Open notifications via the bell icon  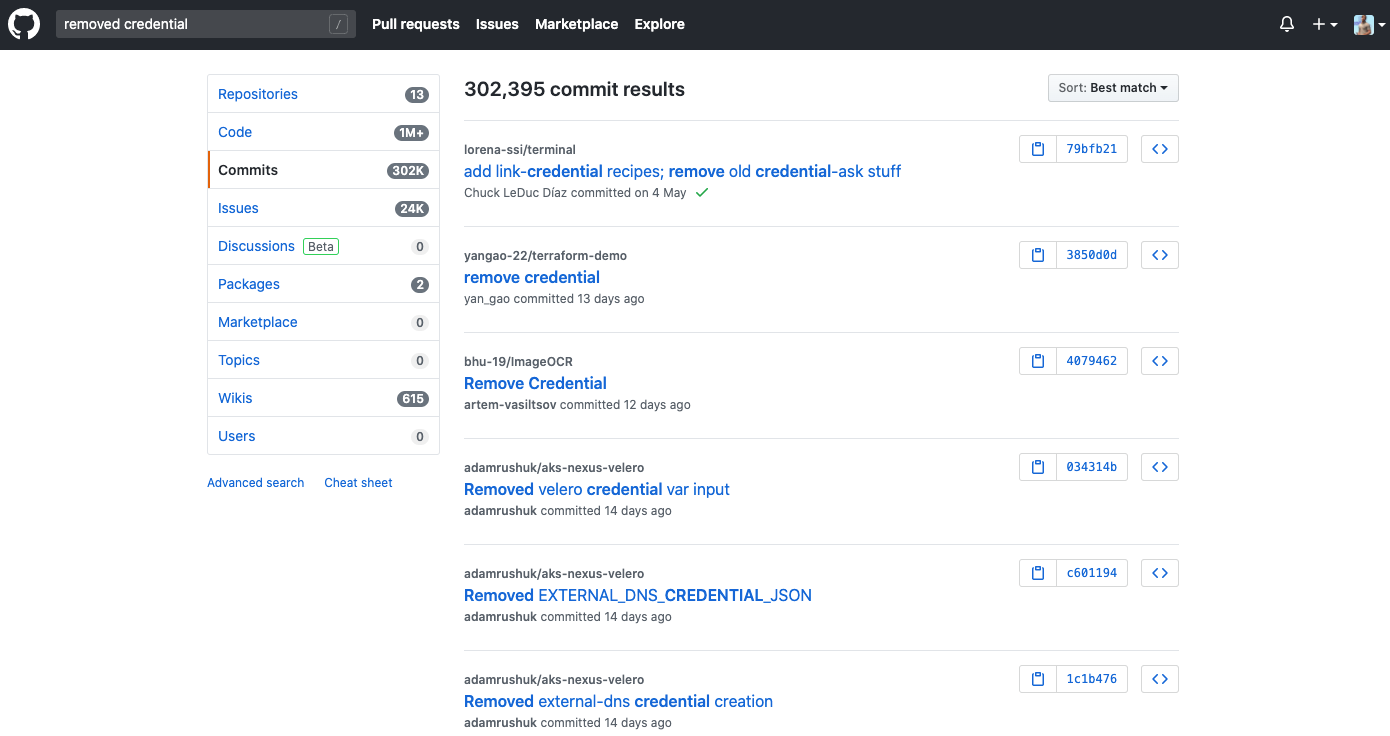click(x=1286, y=24)
